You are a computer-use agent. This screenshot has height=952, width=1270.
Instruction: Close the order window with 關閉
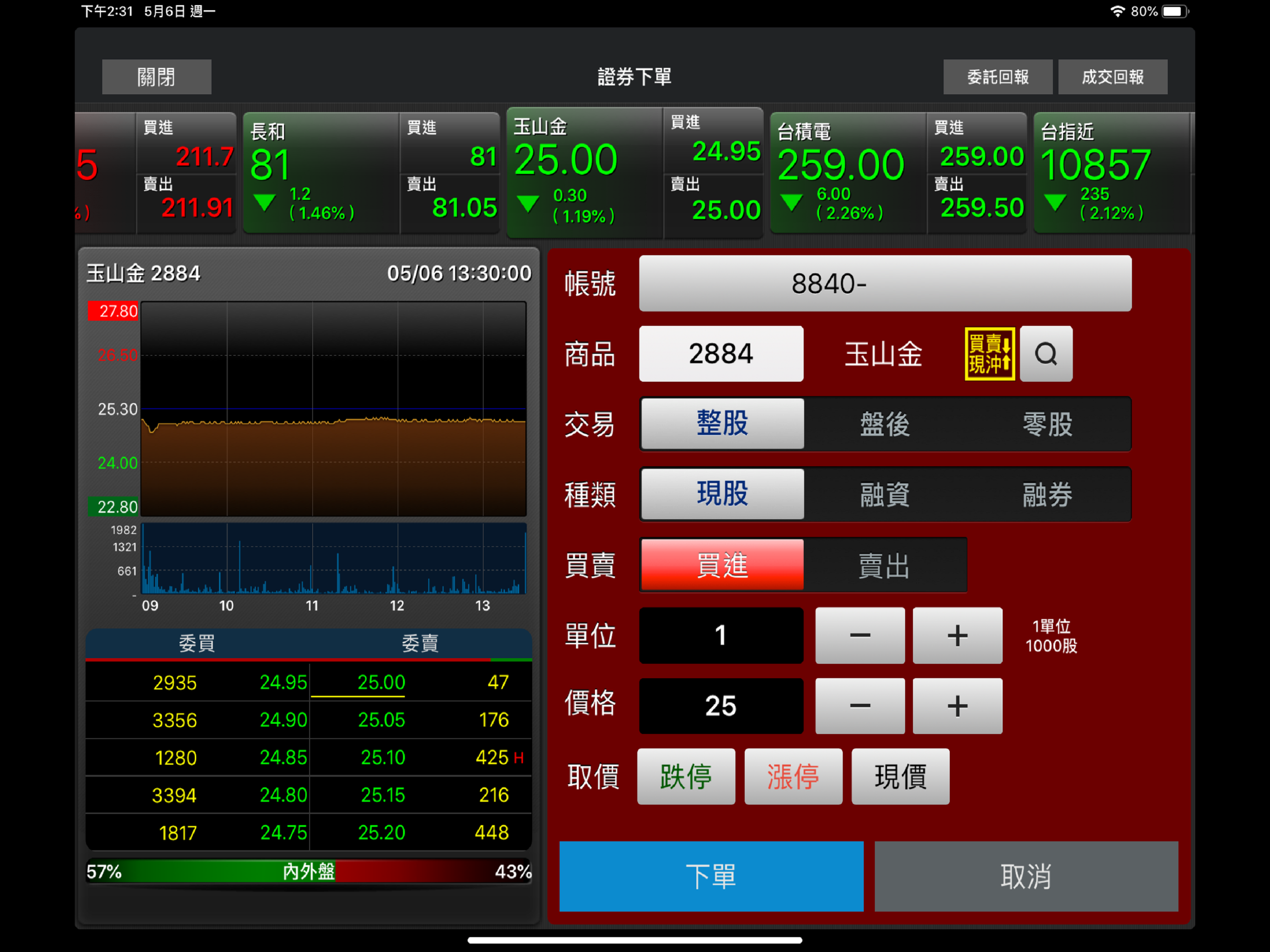point(156,76)
